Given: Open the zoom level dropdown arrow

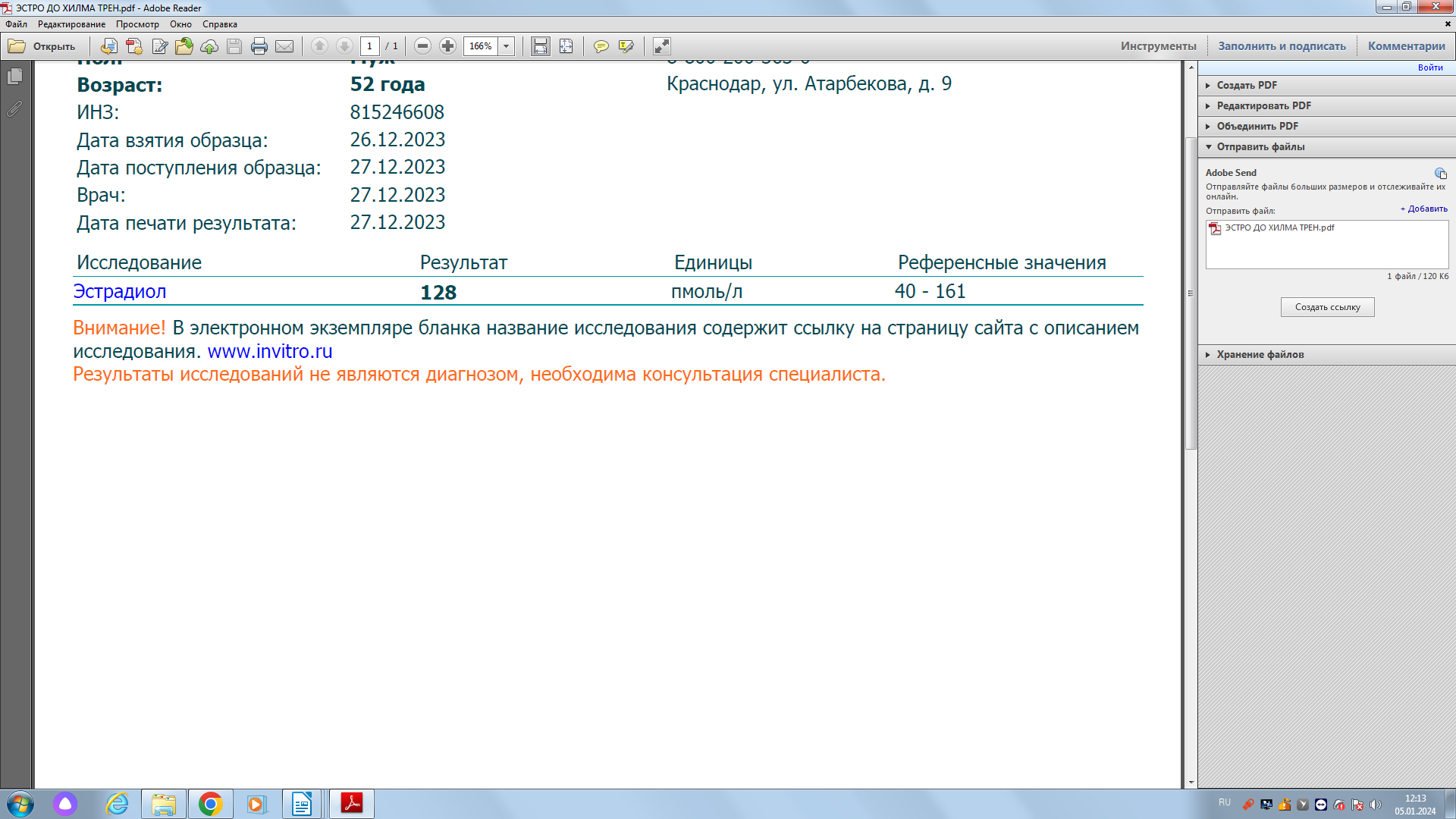Looking at the screenshot, I should pyautogui.click(x=507, y=46).
